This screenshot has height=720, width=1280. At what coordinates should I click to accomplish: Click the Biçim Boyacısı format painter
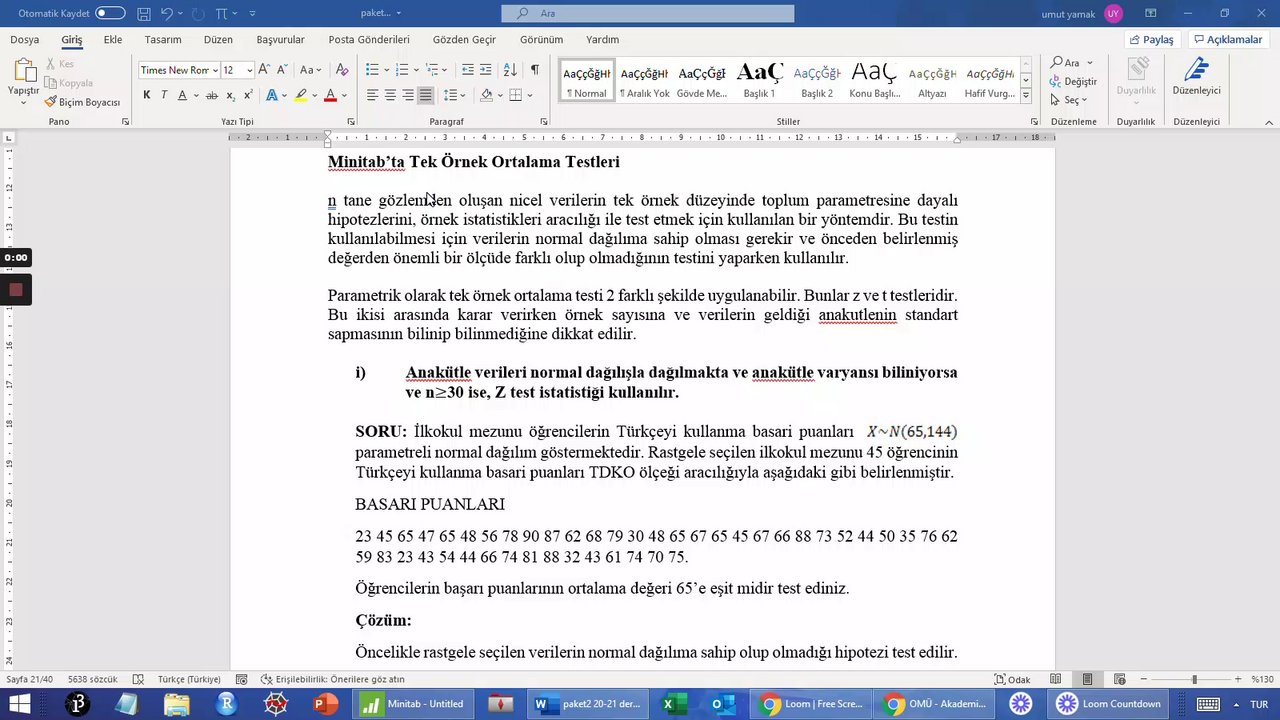[82, 102]
